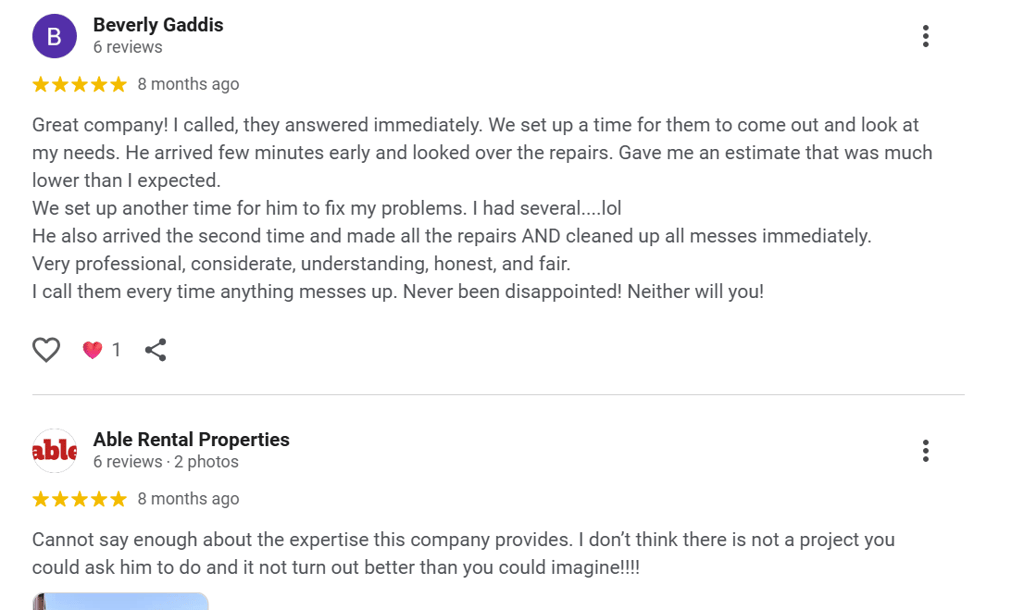Click Beverly's review text starting 'Great company!'

[x=482, y=208]
